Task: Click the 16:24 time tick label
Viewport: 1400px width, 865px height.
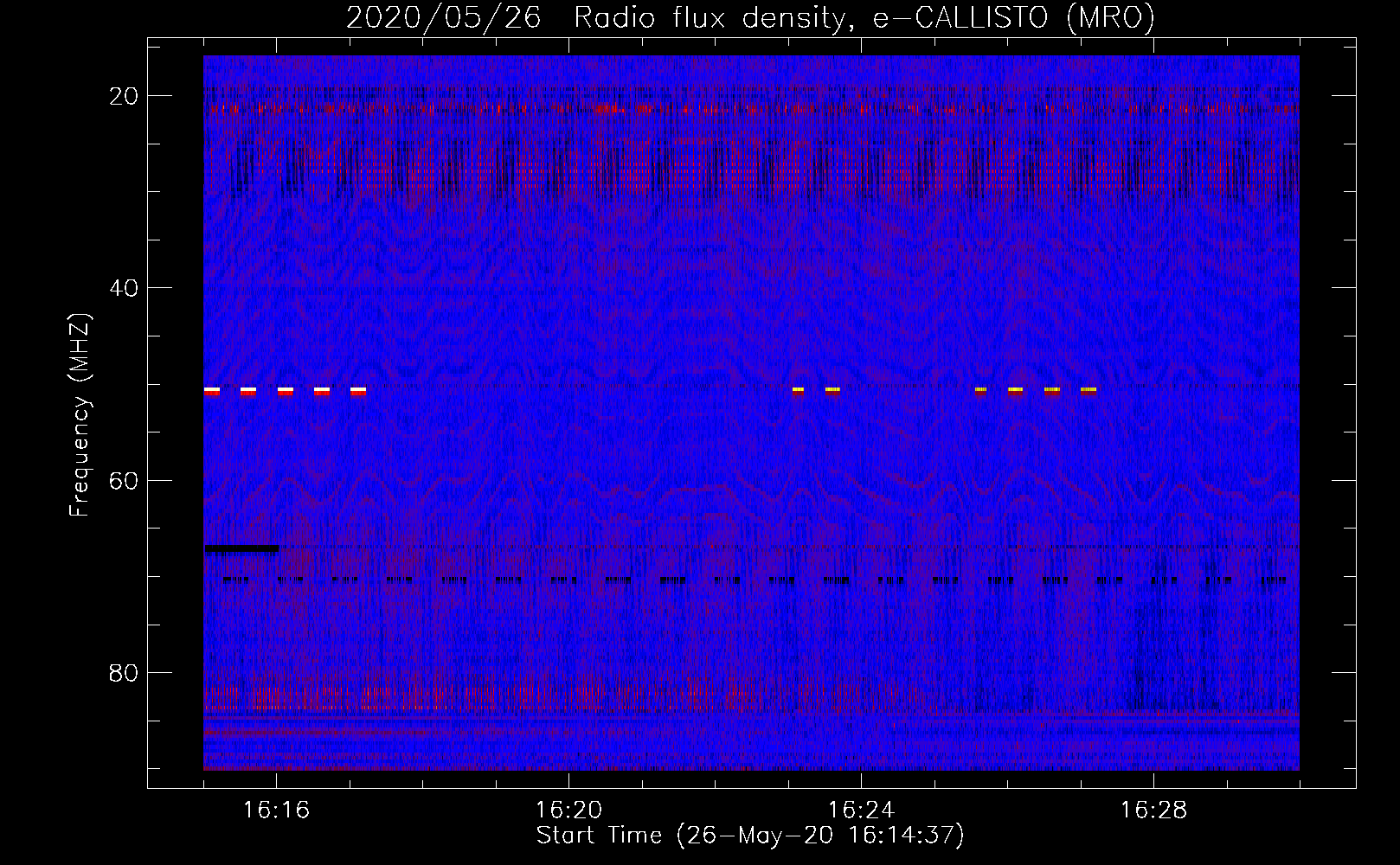Action: (861, 810)
